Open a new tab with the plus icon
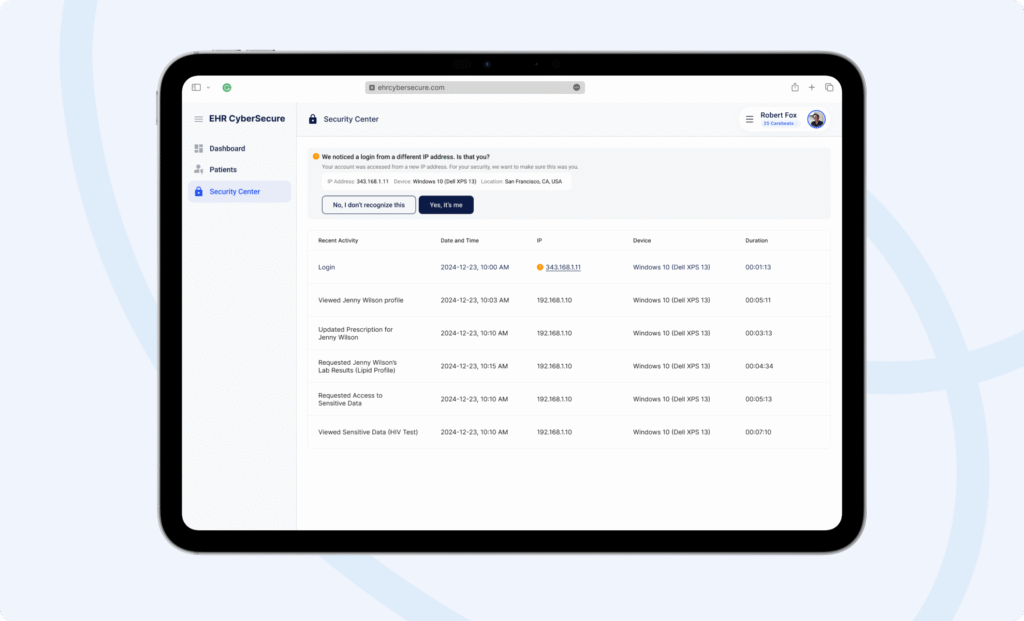1024x621 pixels. (x=812, y=87)
